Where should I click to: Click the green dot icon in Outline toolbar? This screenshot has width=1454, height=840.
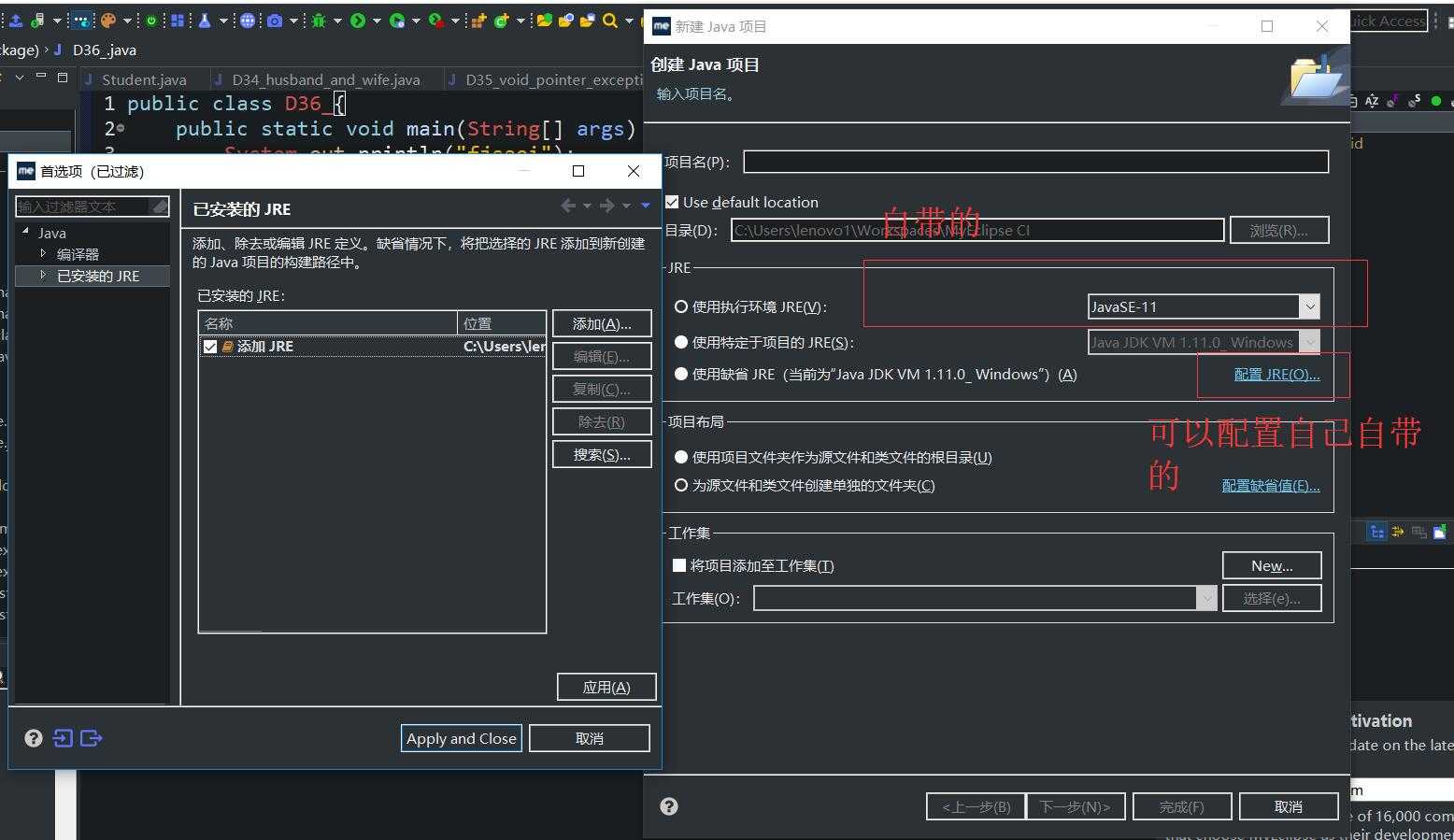point(1436,101)
